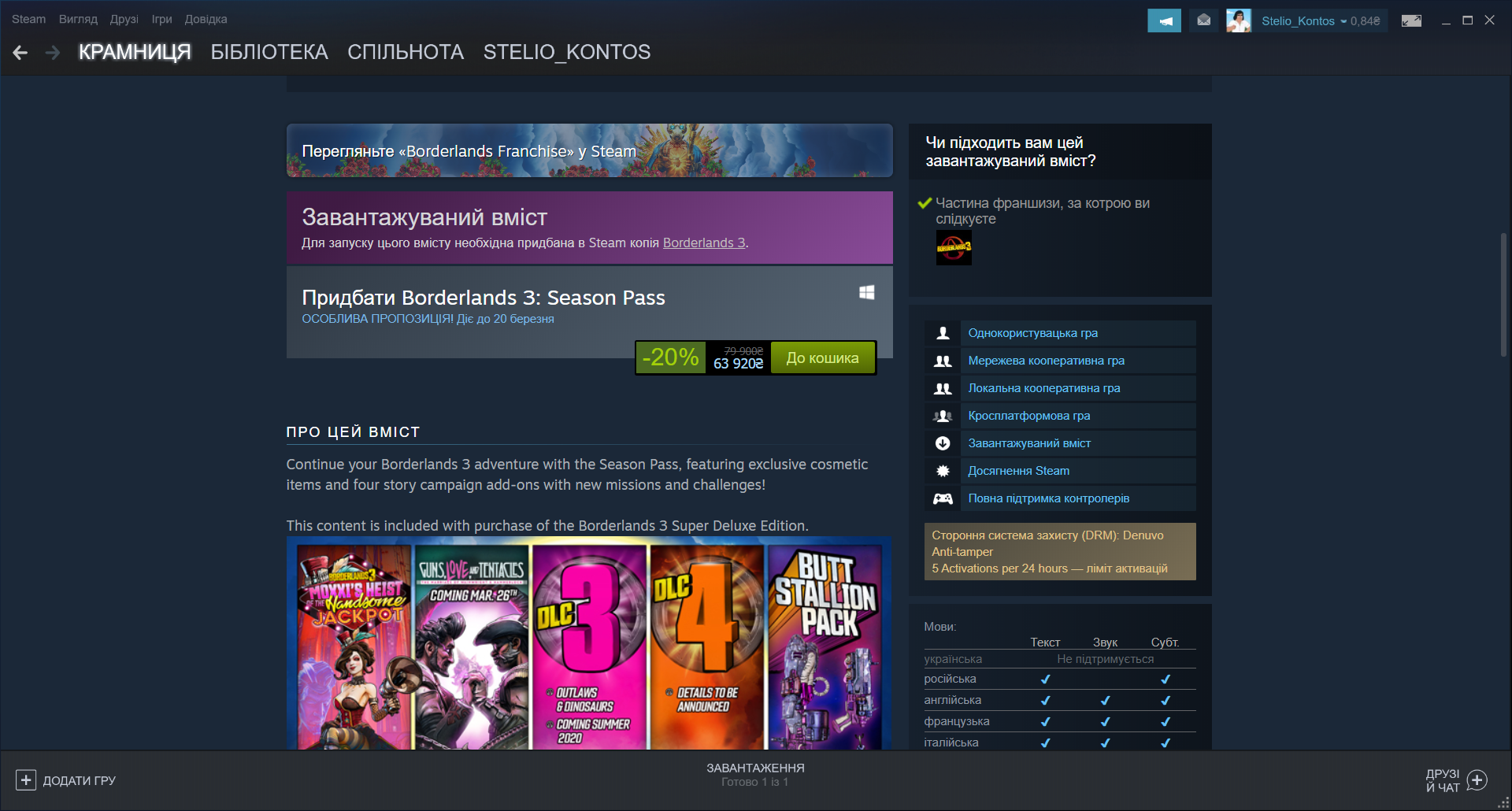Click the Windows platform icon
Screen dimensions: 1512x811
click(x=866, y=293)
